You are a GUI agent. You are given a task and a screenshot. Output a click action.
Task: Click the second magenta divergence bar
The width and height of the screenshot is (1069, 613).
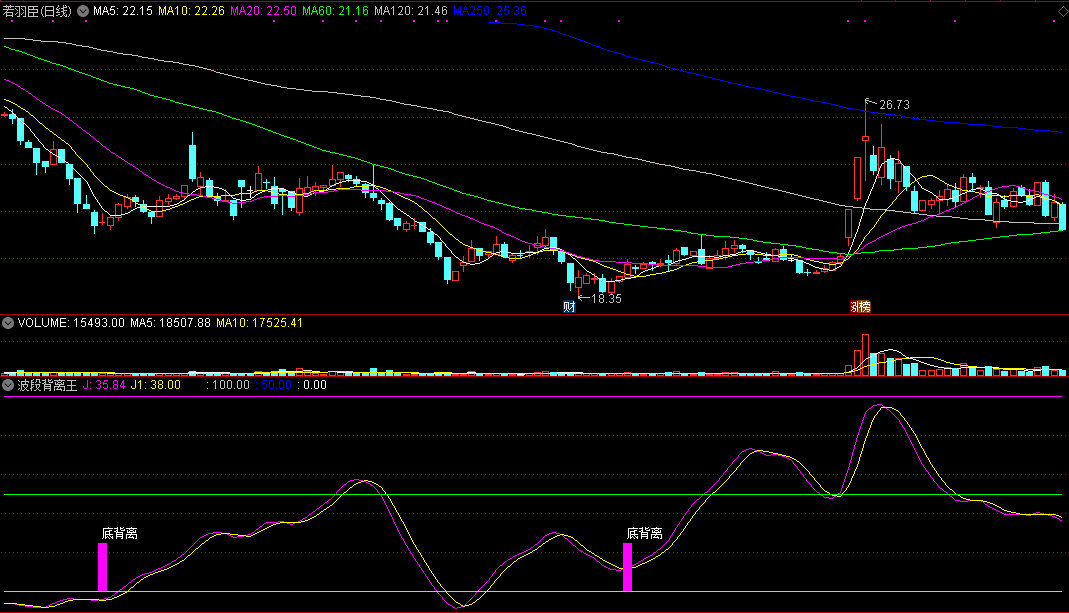coord(627,567)
